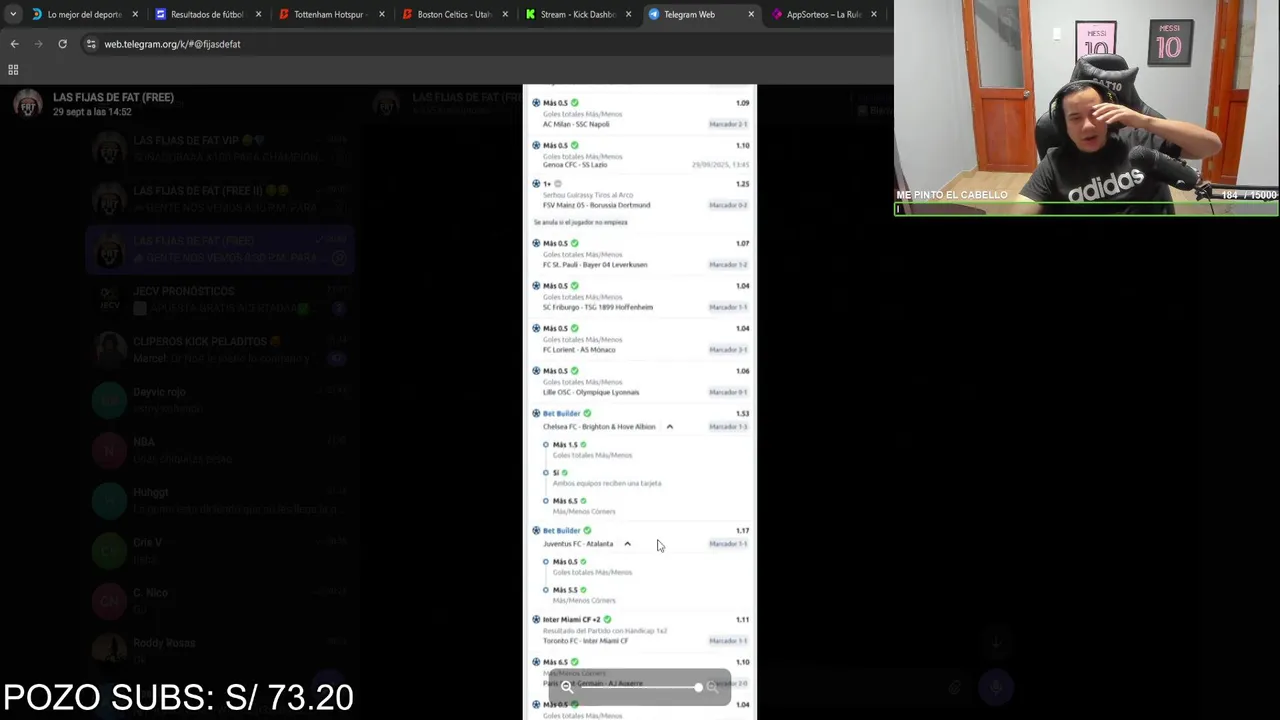1280x720 pixels.
Task: Open CLIPEROS KICK PELADITOS chat in list
Action: 218,350
